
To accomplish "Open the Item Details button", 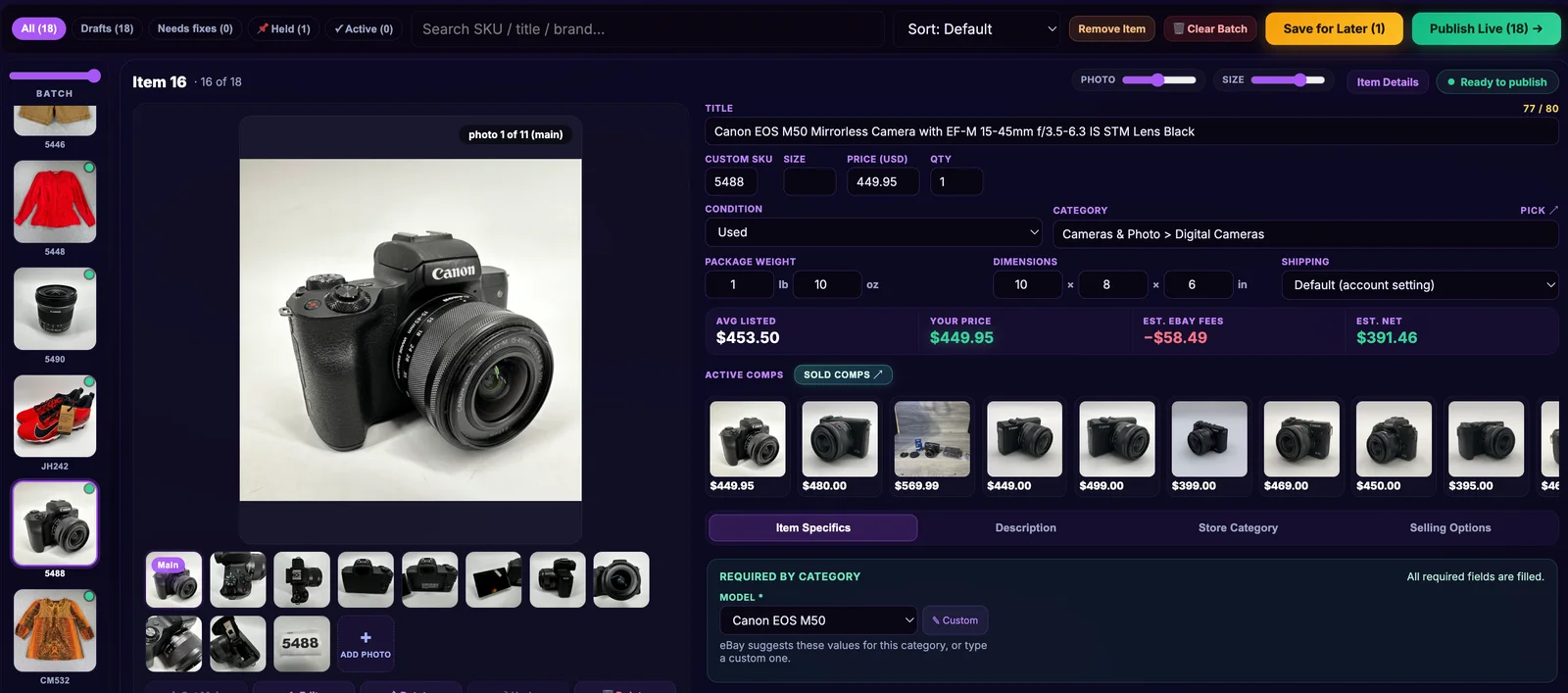I will [x=1388, y=82].
